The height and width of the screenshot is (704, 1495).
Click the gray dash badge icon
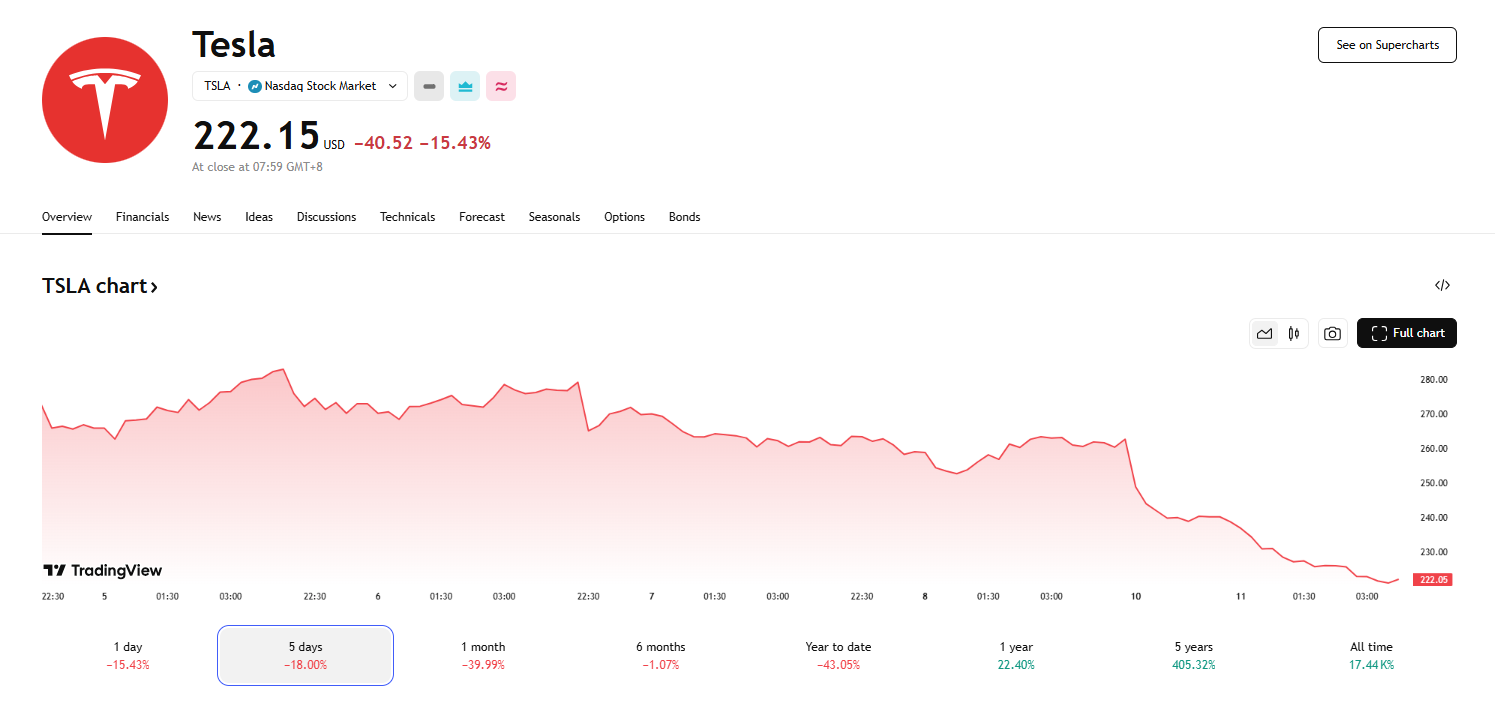coord(429,86)
